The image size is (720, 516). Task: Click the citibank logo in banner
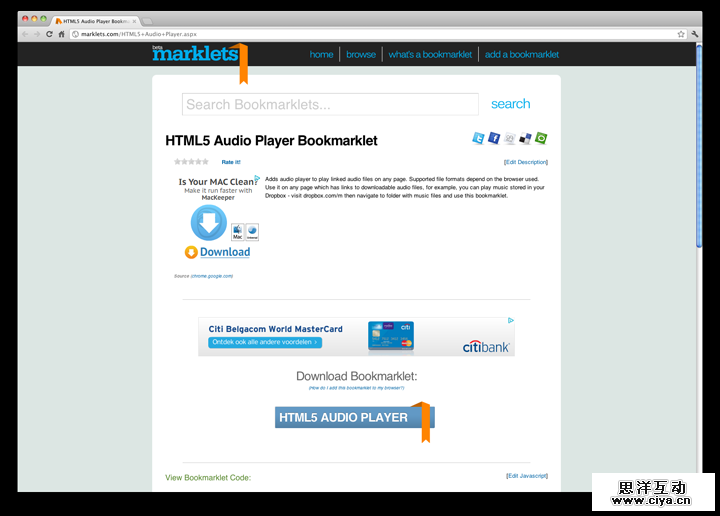coord(486,347)
